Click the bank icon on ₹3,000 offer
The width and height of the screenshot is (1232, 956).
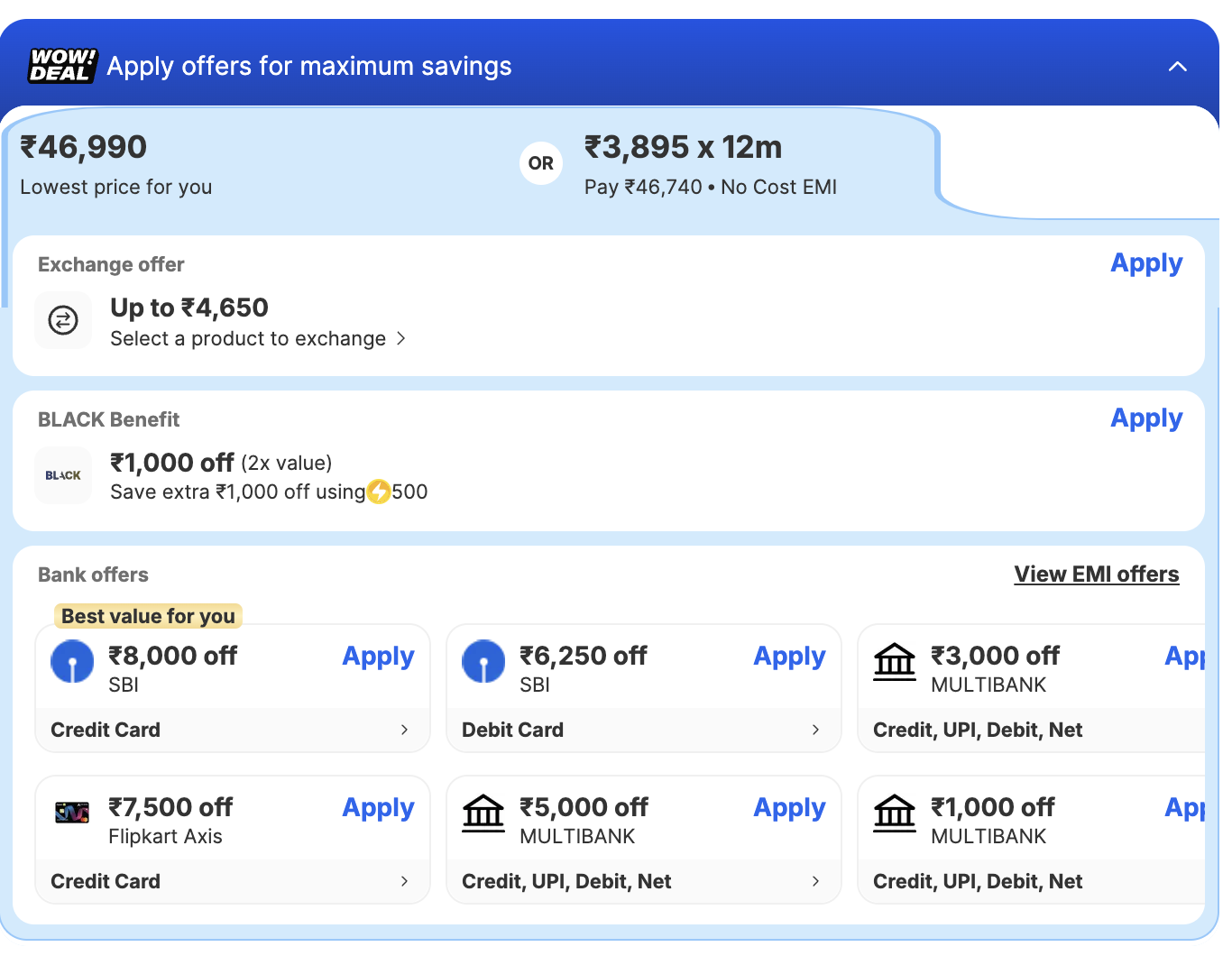[x=895, y=662]
